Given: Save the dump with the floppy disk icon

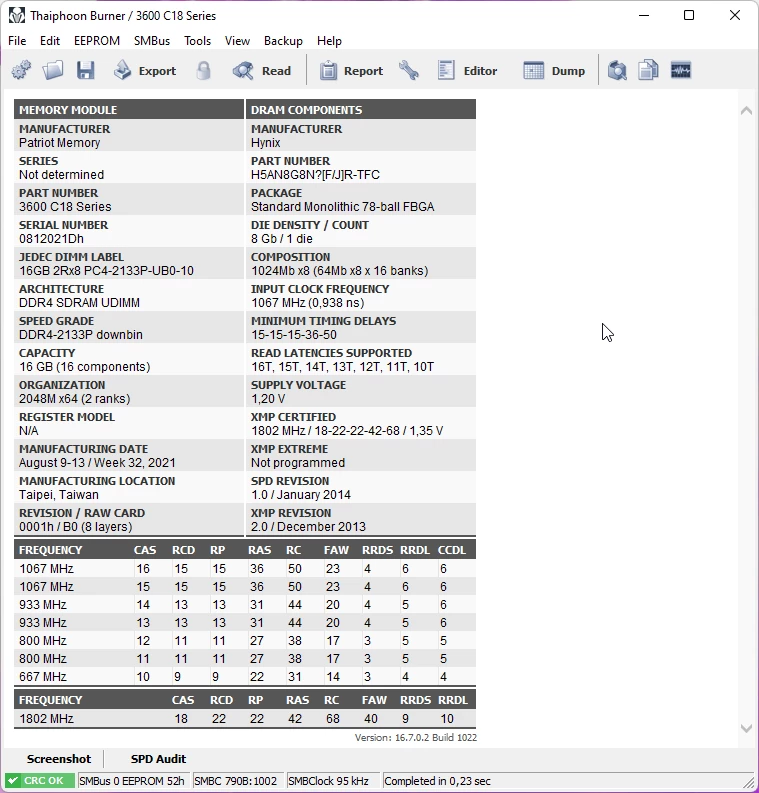Looking at the screenshot, I should point(85,70).
